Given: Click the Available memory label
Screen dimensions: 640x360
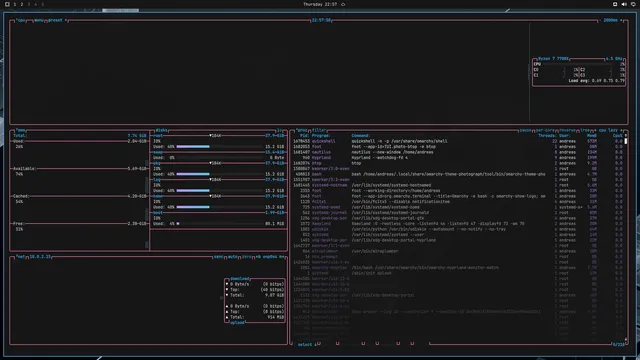Looking at the screenshot, I should [x=24, y=169].
